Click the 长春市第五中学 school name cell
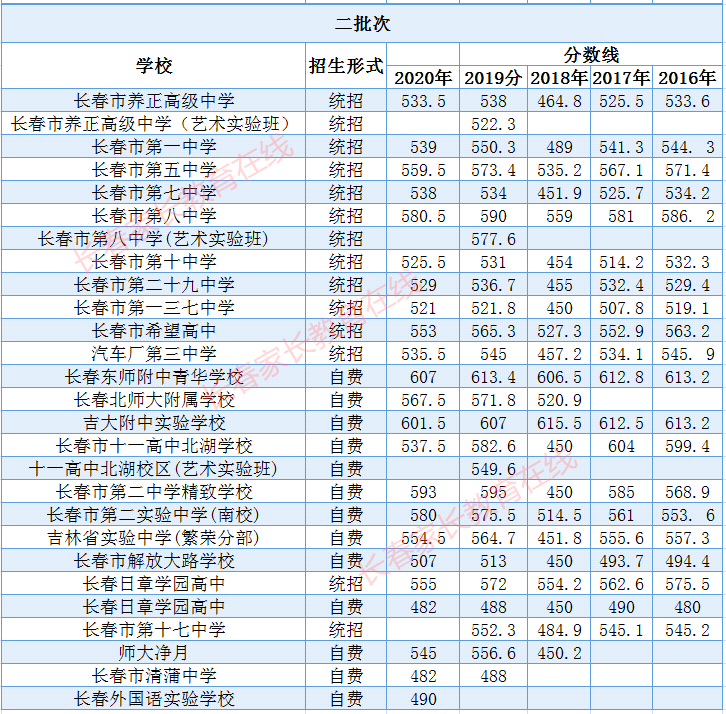The width and height of the screenshot is (726, 714). tap(154, 170)
